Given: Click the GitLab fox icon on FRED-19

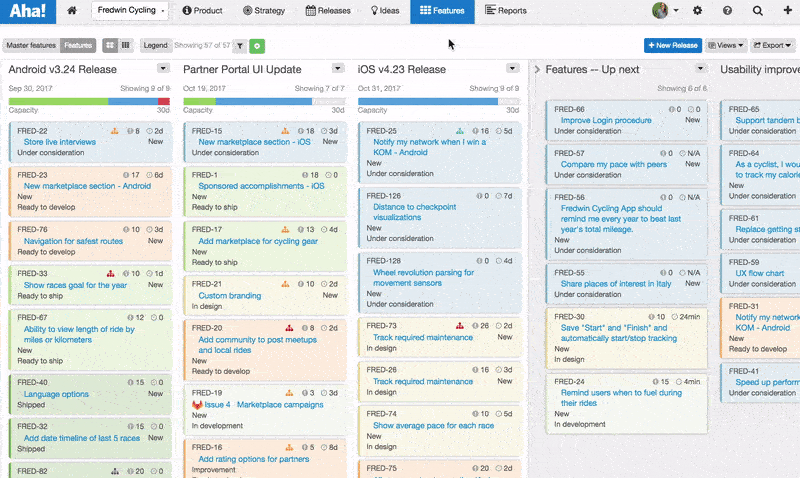Looking at the screenshot, I should tap(197, 405).
